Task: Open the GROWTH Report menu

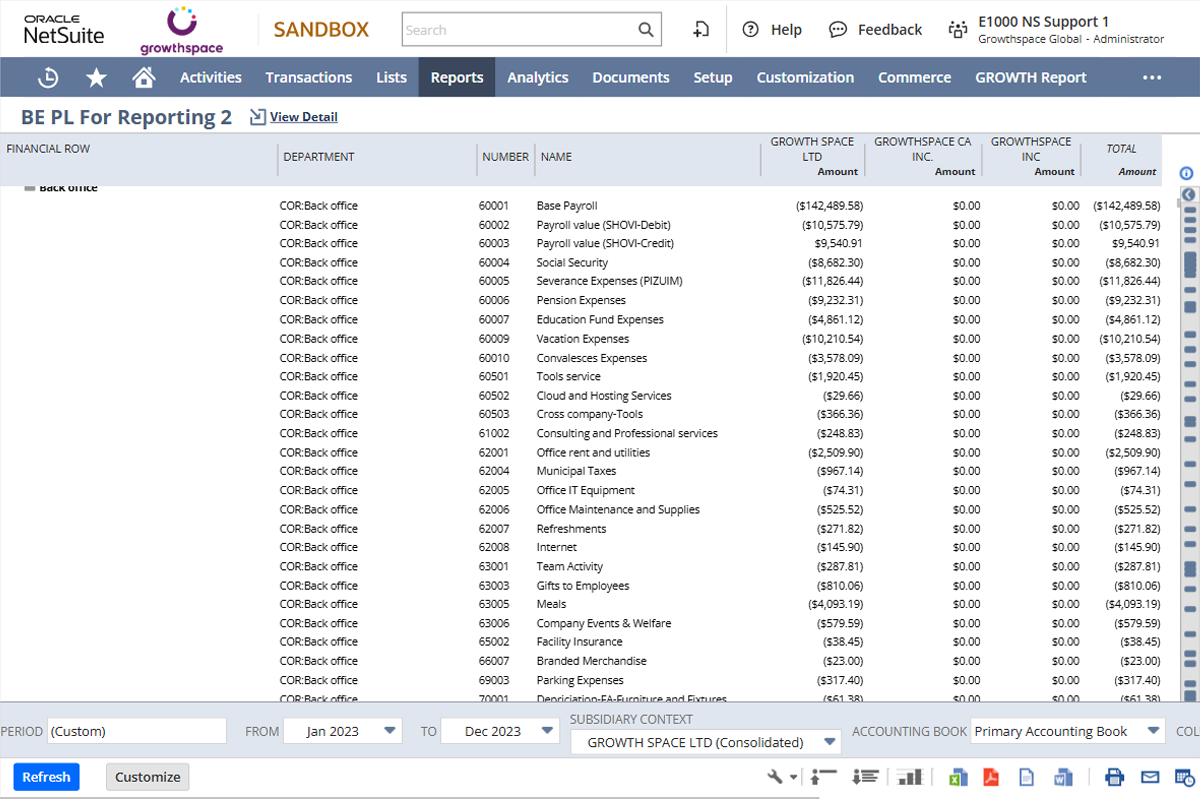Action: pyautogui.click(x=1031, y=77)
